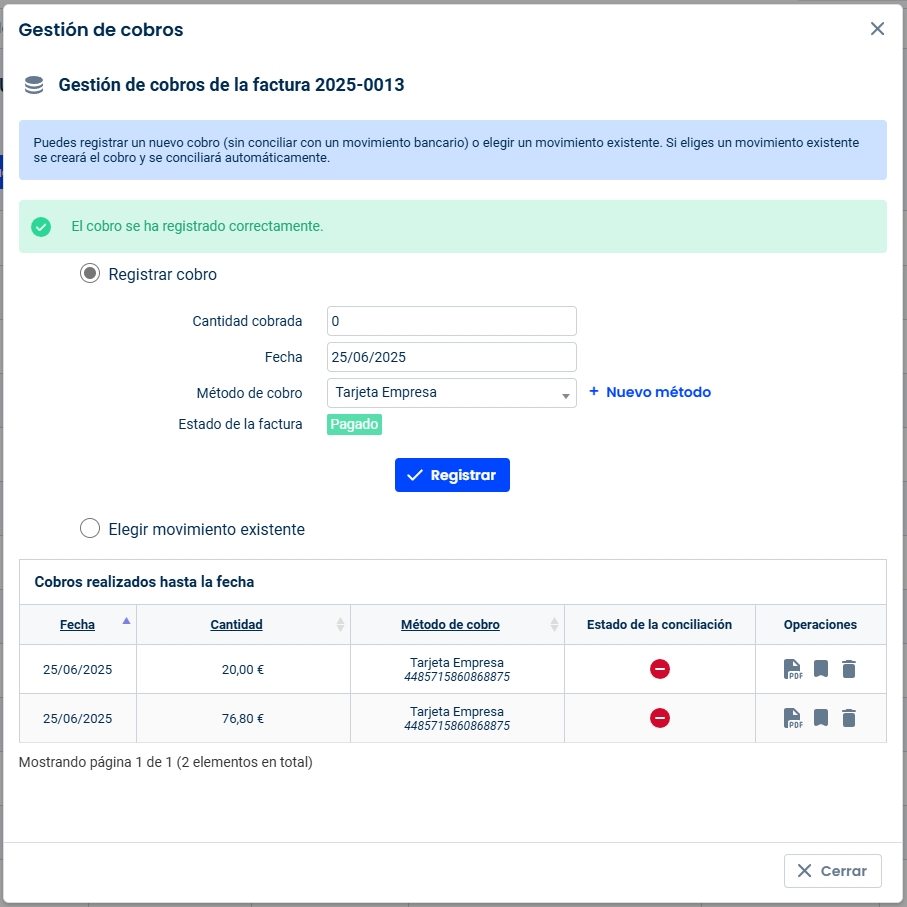Sort table by Método de cobro column
907x907 pixels.
pyautogui.click(x=450, y=625)
